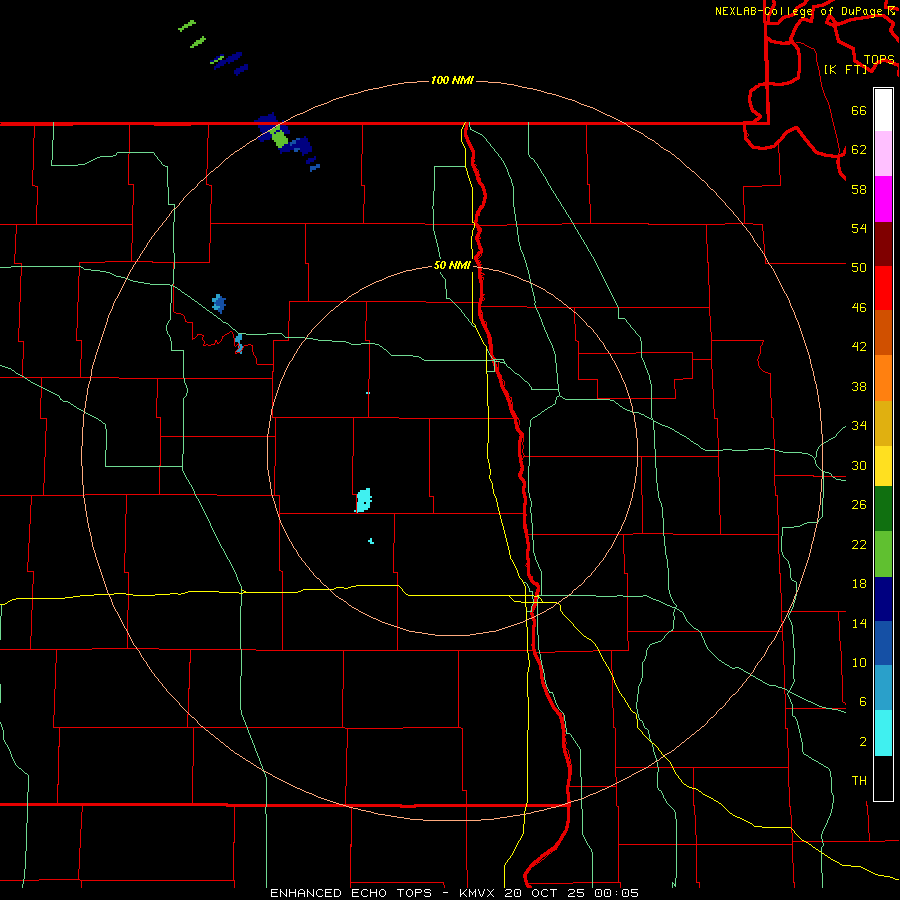
Task: Click the light pink legend swatch
Action: [883, 153]
